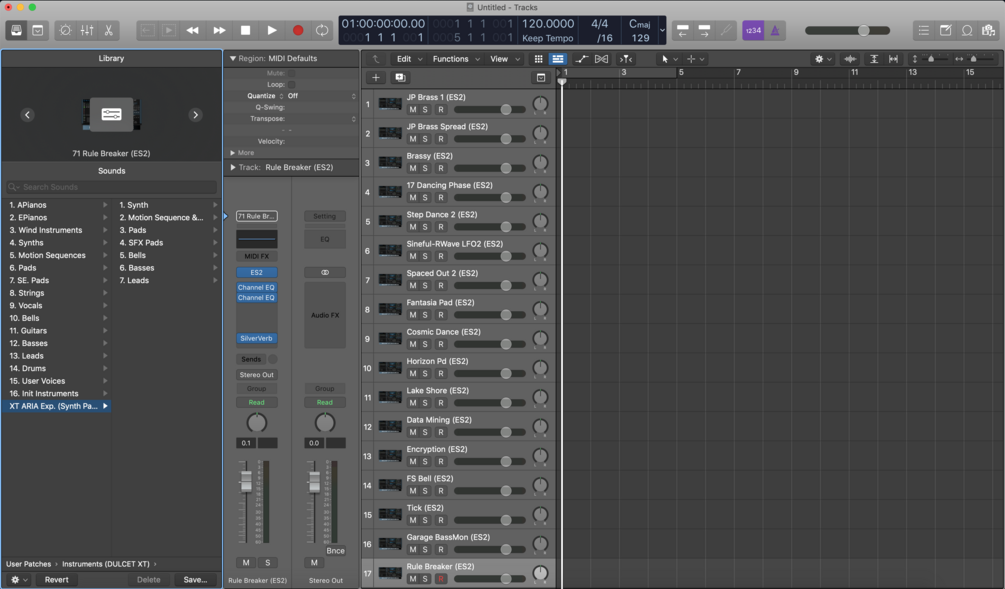Enable the region Mute checkbox

click(292, 73)
